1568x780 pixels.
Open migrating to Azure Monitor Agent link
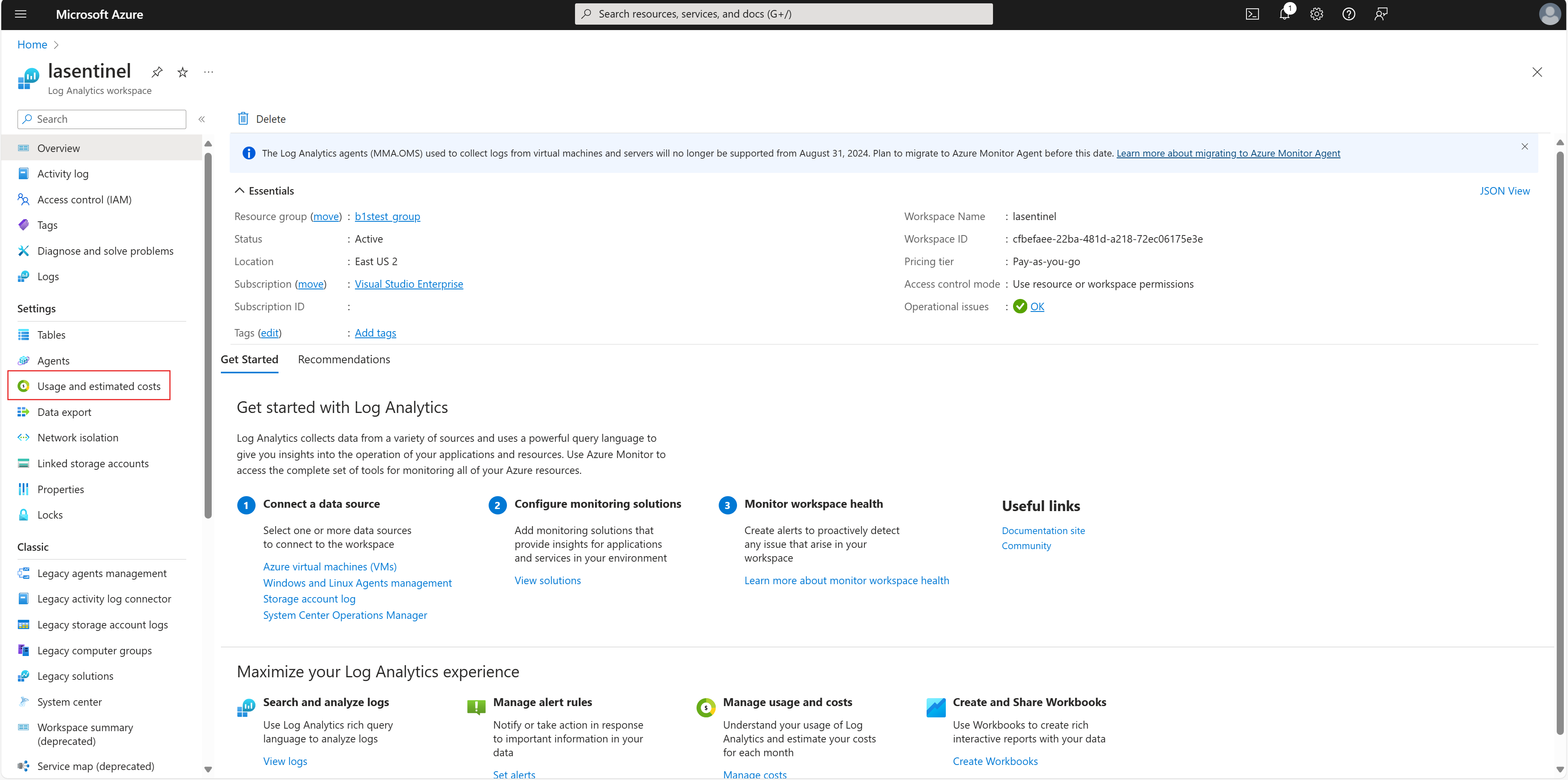click(1228, 153)
